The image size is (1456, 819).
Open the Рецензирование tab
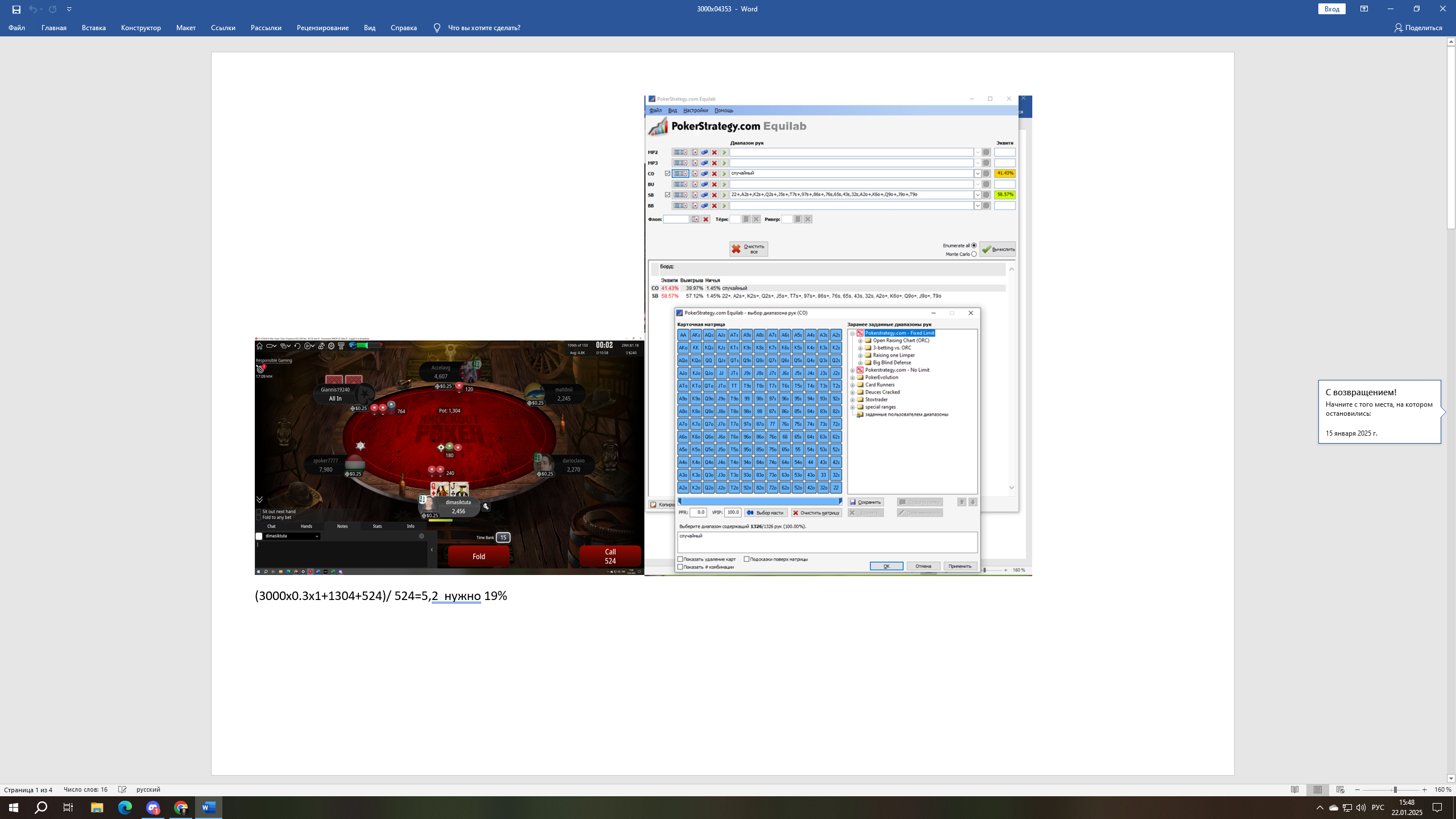tap(322, 28)
